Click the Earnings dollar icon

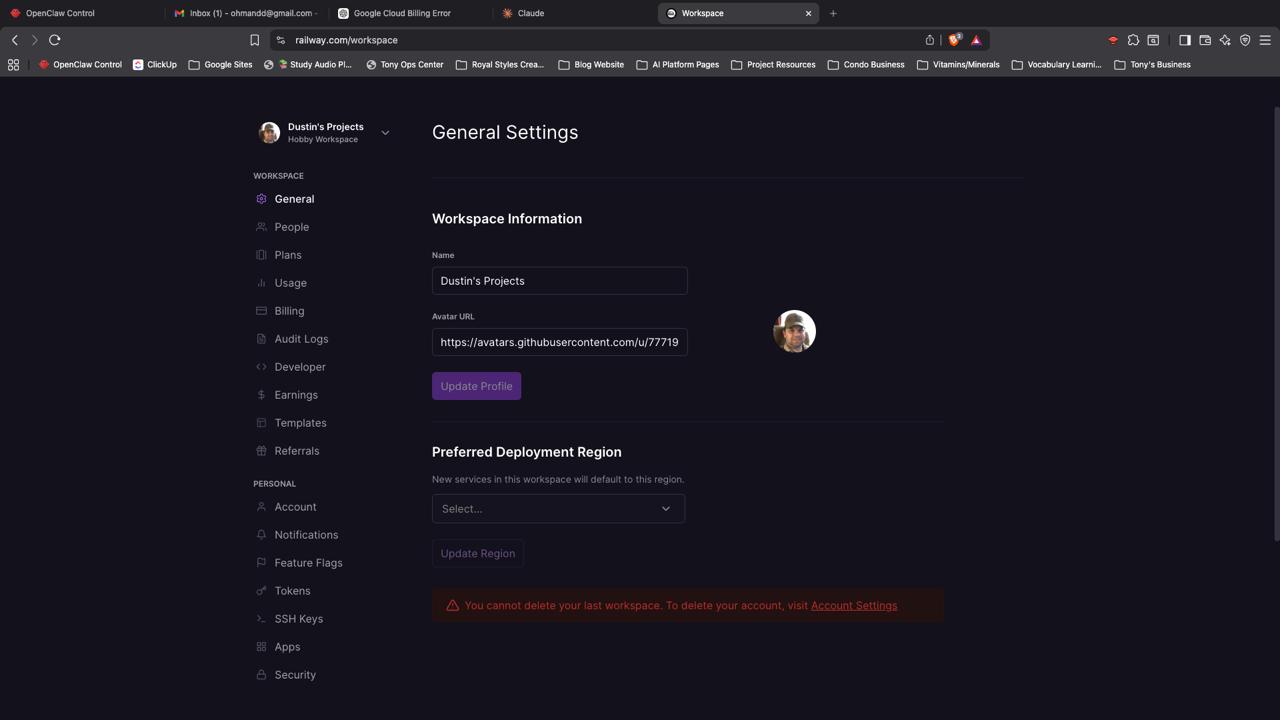click(x=261, y=395)
